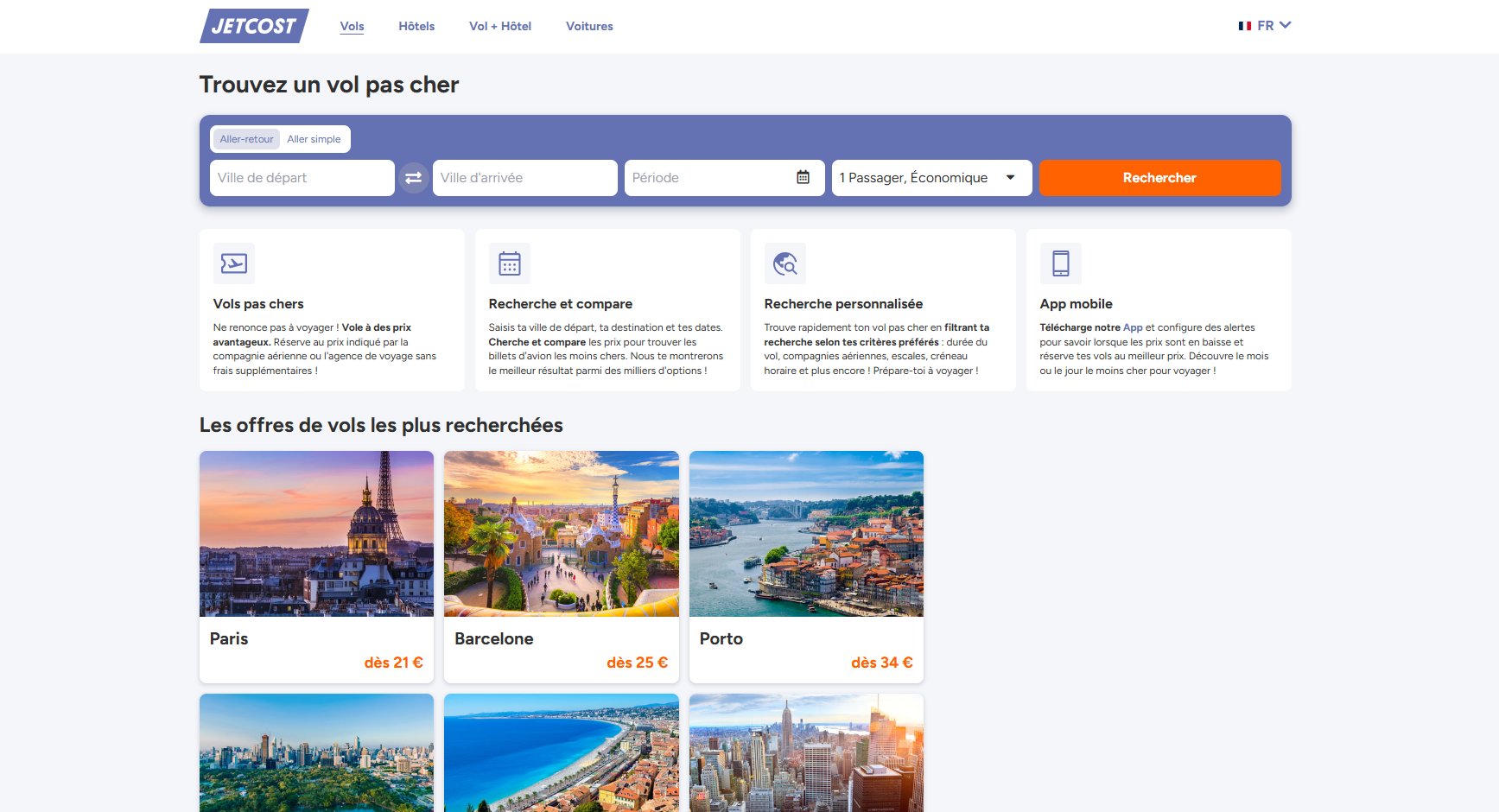Swap departure and arrival cities icon
Image resolution: width=1499 pixels, height=812 pixels.
(414, 178)
